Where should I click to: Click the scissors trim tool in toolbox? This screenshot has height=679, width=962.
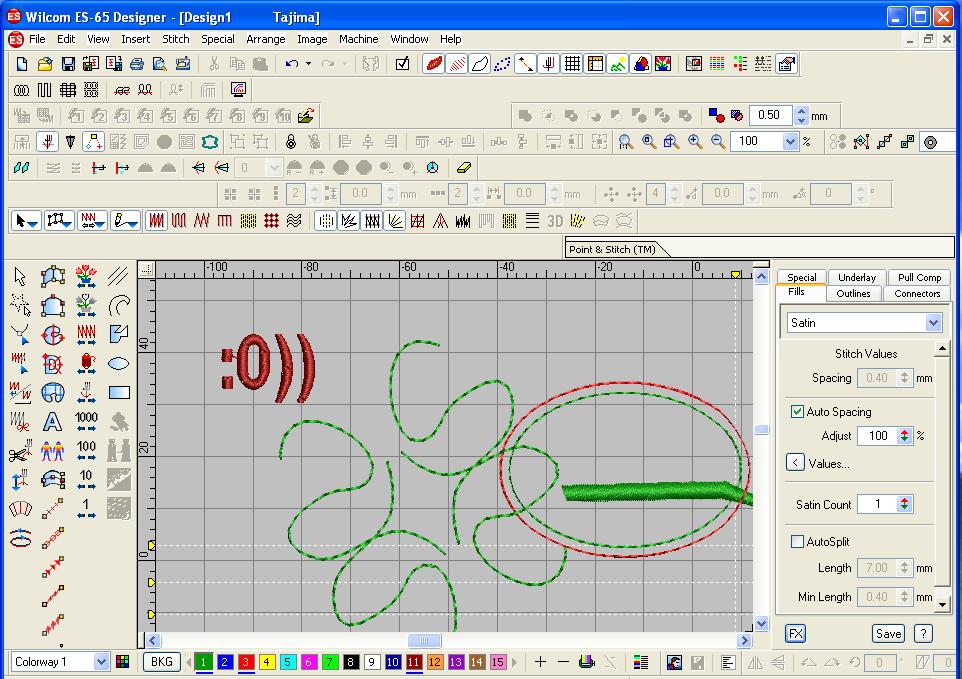coord(20,453)
